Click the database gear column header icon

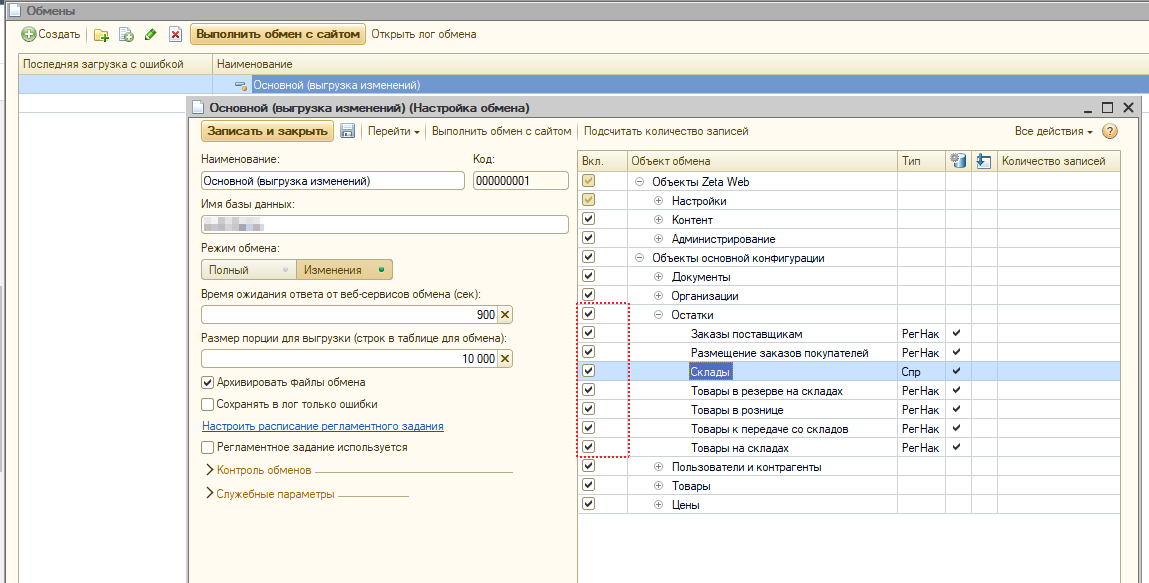click(x=958, y=161)
